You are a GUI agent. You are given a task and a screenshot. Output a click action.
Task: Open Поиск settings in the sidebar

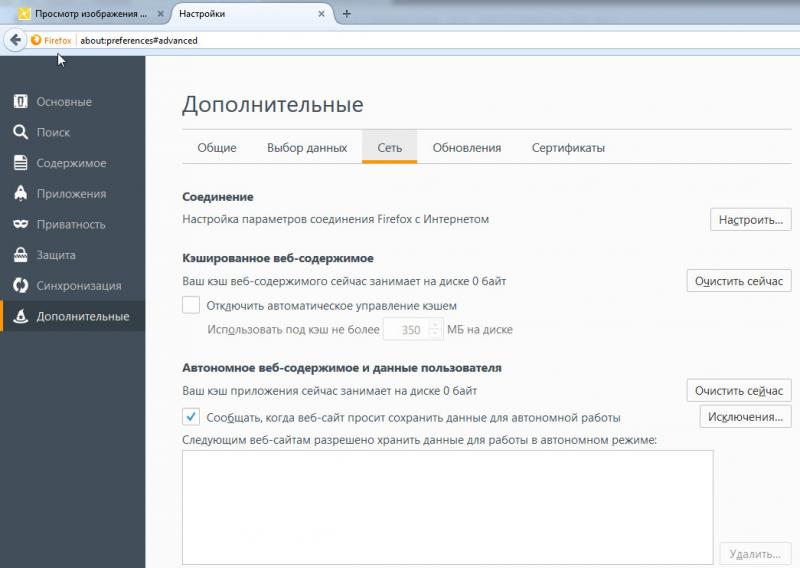click(x=72, y=132)
